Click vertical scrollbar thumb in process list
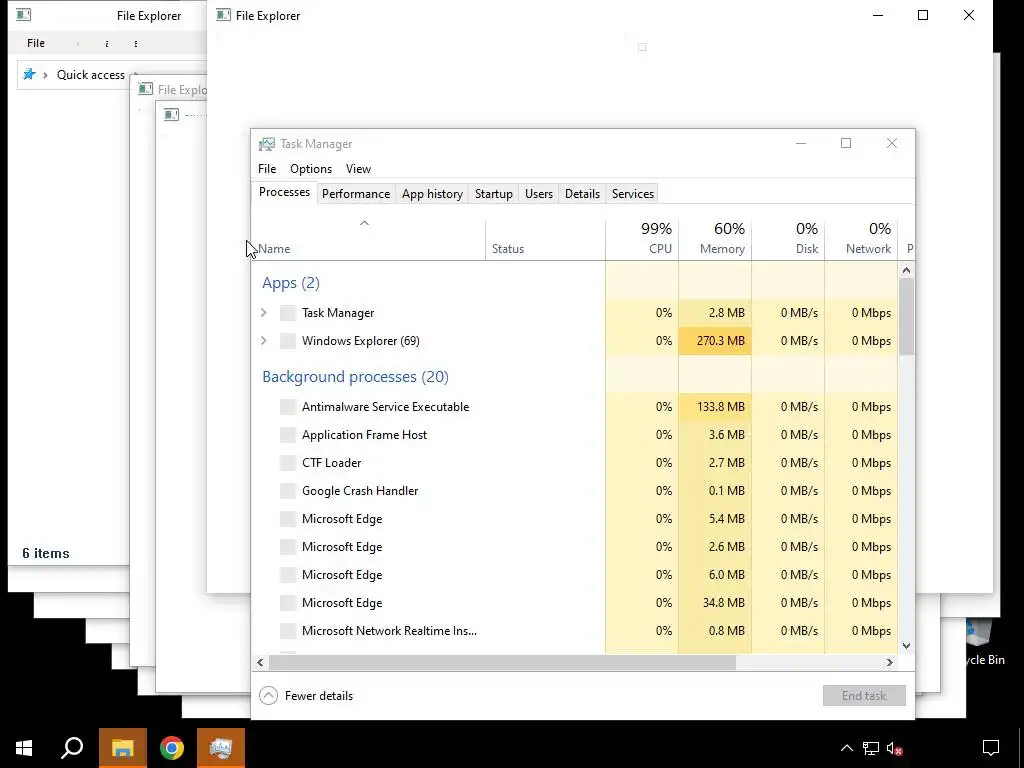Screen dimensions: 1024x768 pyautogui.click(x=906, y=317)
